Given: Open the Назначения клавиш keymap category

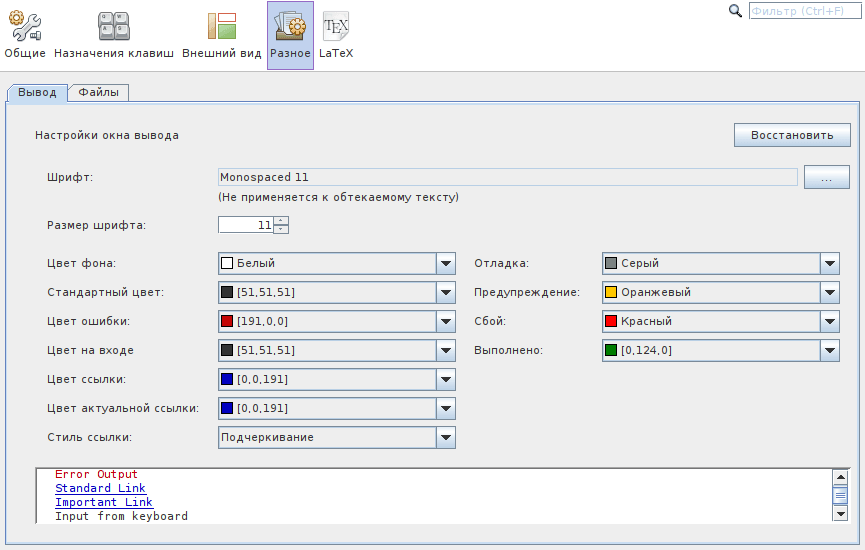Looking at the screenshot, I should point(114,35).
